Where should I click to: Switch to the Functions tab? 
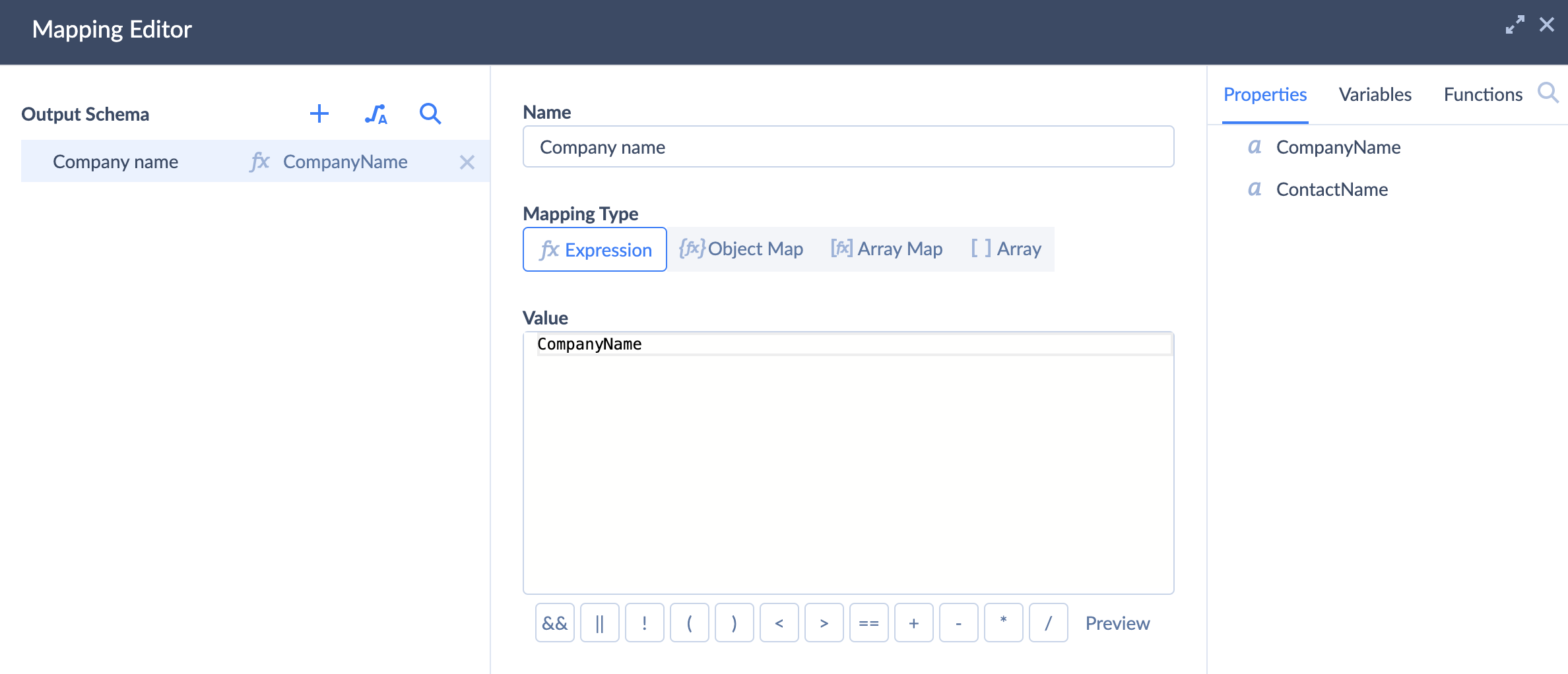click(1483, 94)
